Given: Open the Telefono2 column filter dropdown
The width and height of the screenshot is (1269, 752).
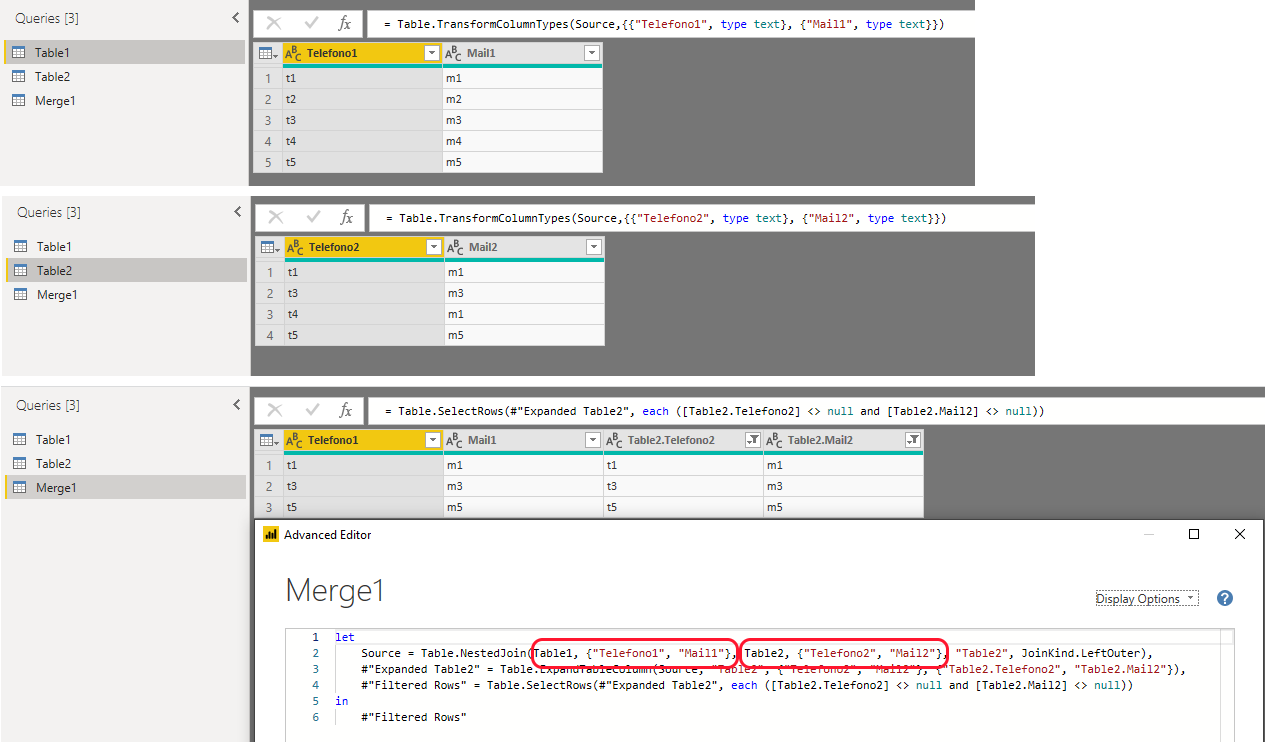Looking at the screenshot, I should point(434,247).
